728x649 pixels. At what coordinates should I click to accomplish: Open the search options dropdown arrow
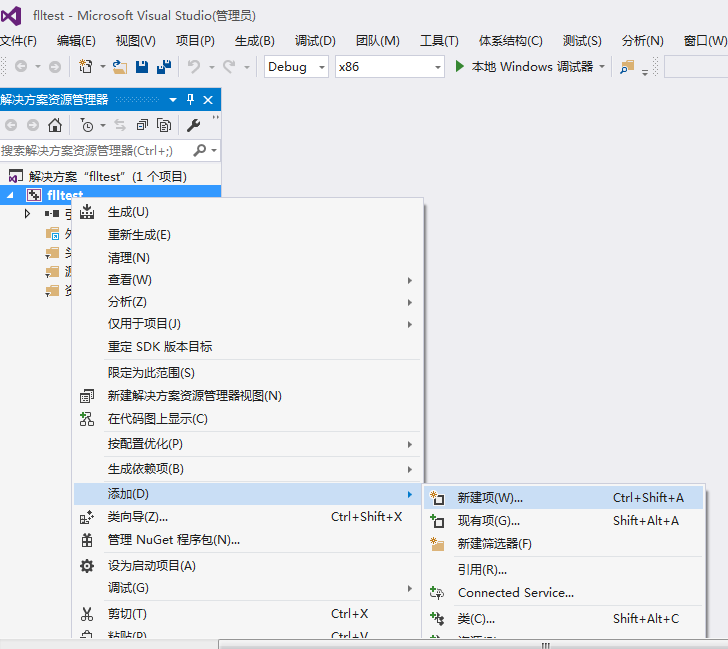(214, 150)
